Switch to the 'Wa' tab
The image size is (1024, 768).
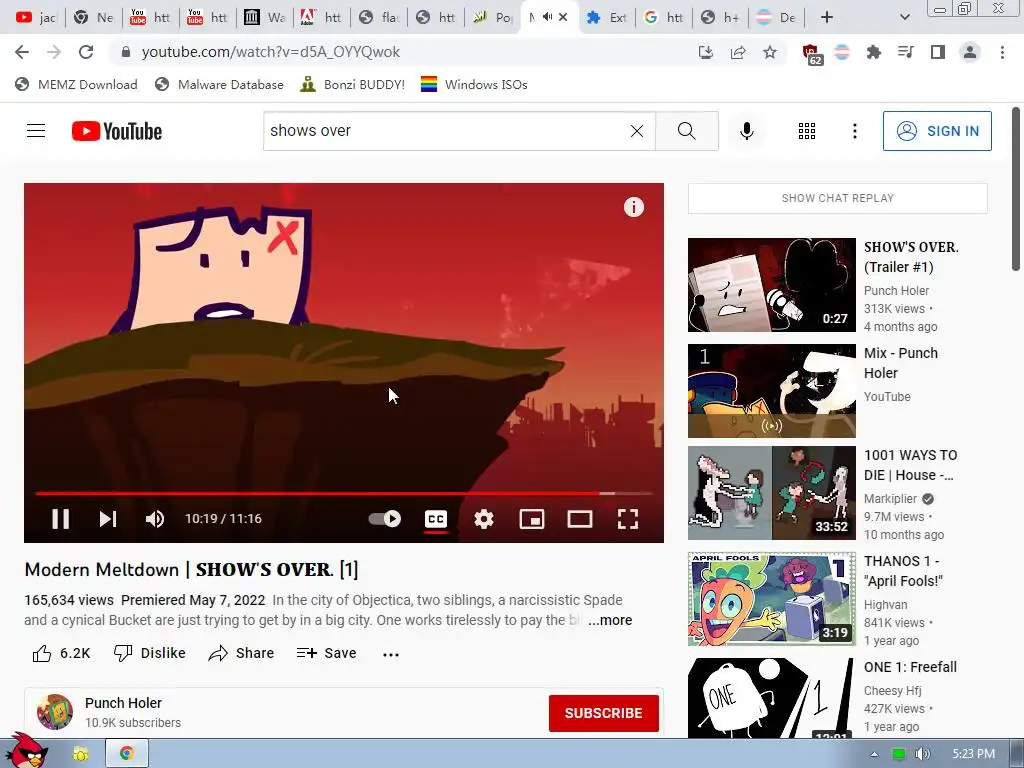(x=264, y=18)
